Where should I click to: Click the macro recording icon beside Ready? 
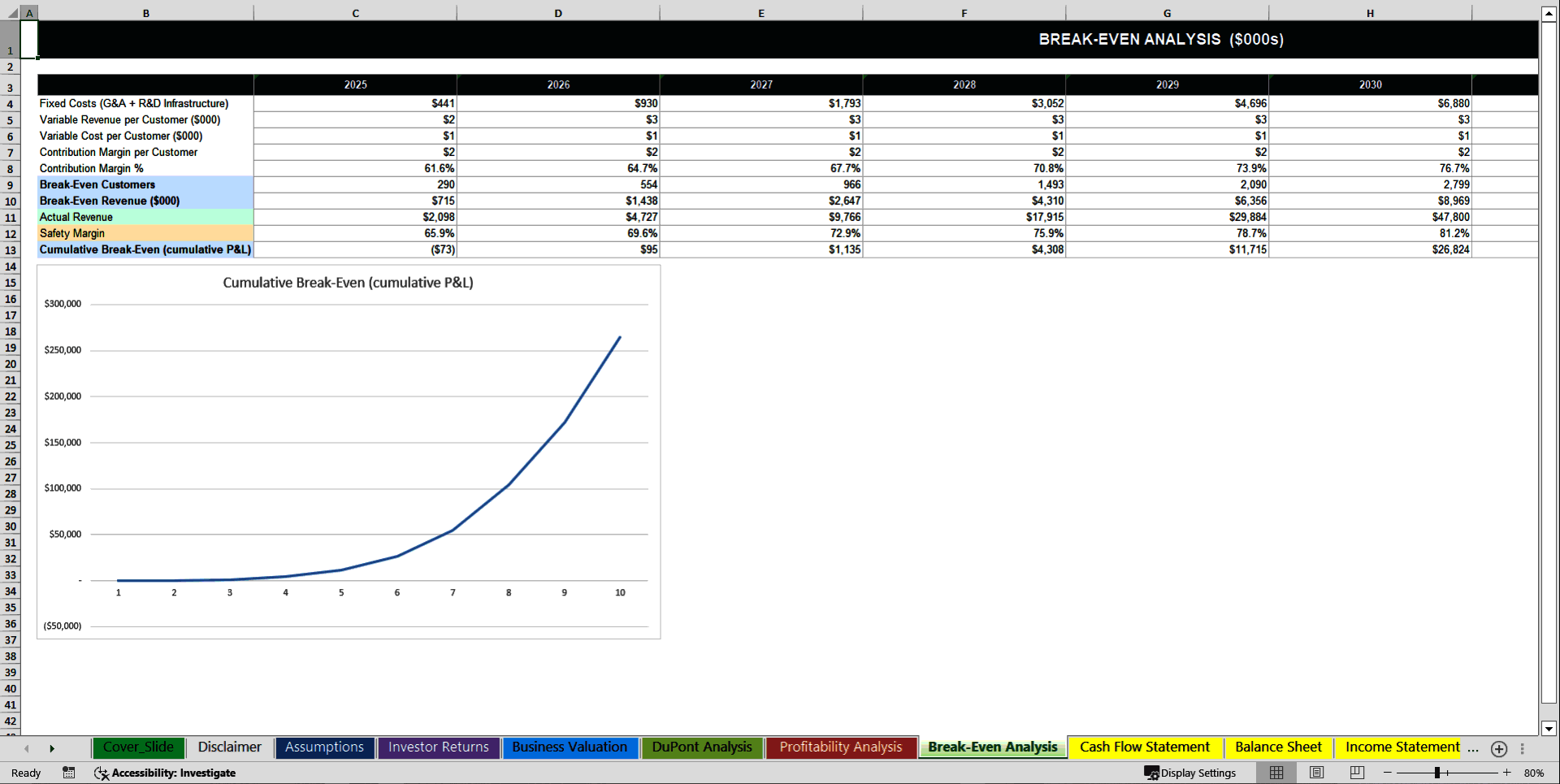69,773
